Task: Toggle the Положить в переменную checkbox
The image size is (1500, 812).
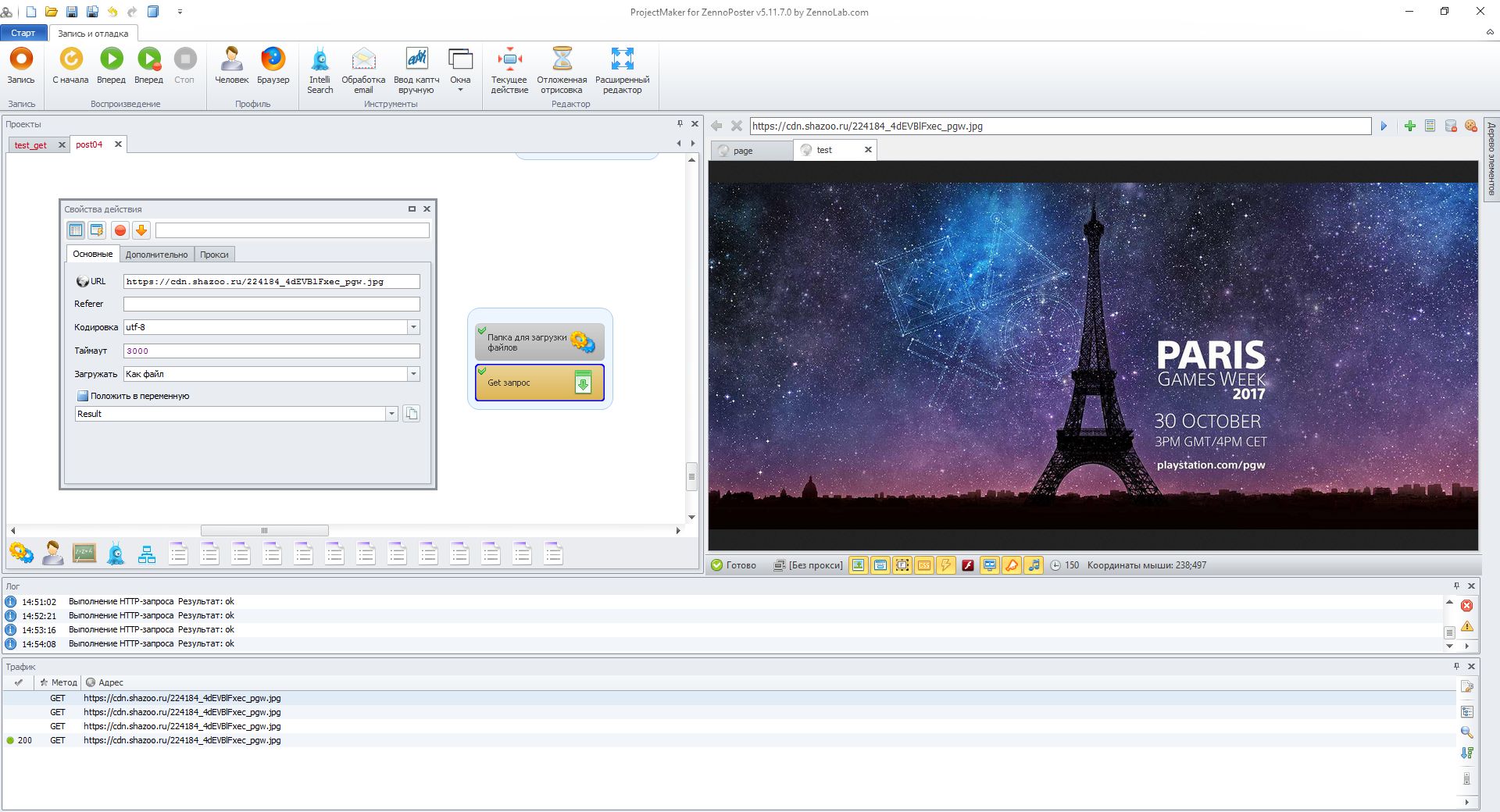Action: pyautogui.click(x=83, y=396)
